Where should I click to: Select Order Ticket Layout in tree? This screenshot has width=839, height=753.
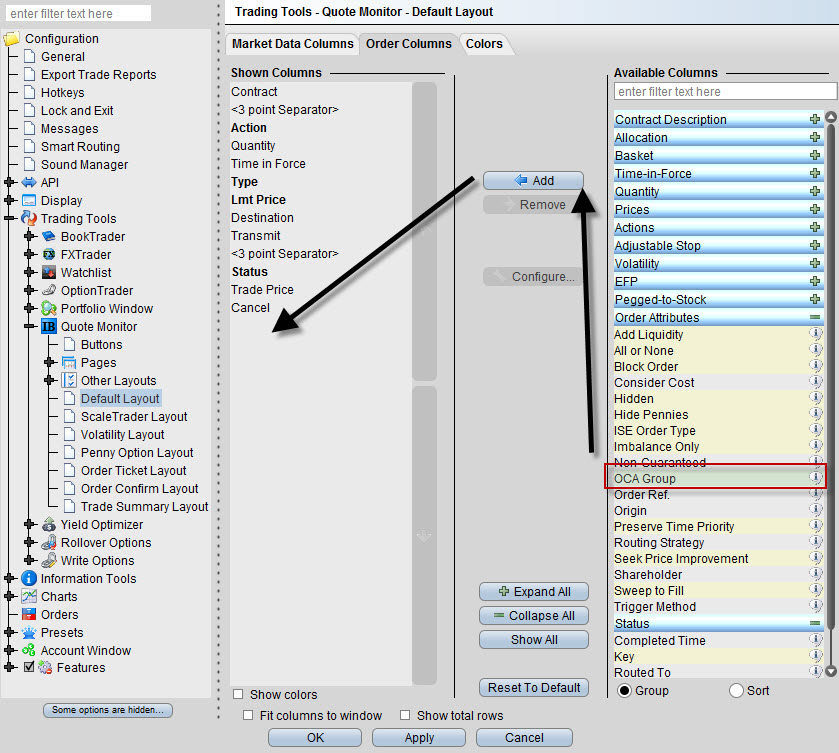pos(133,470)
